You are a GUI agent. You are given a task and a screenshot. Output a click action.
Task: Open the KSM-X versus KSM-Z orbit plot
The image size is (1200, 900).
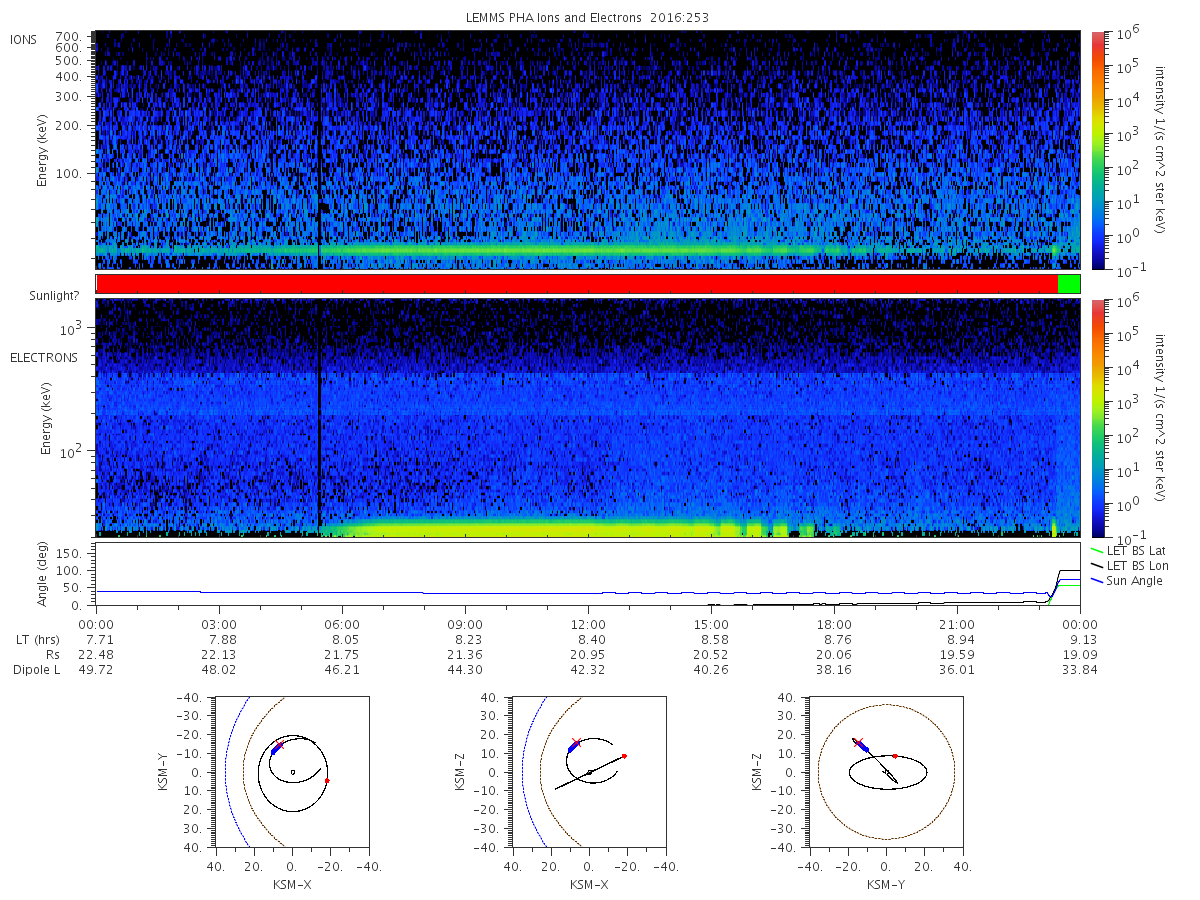(589, 772)
